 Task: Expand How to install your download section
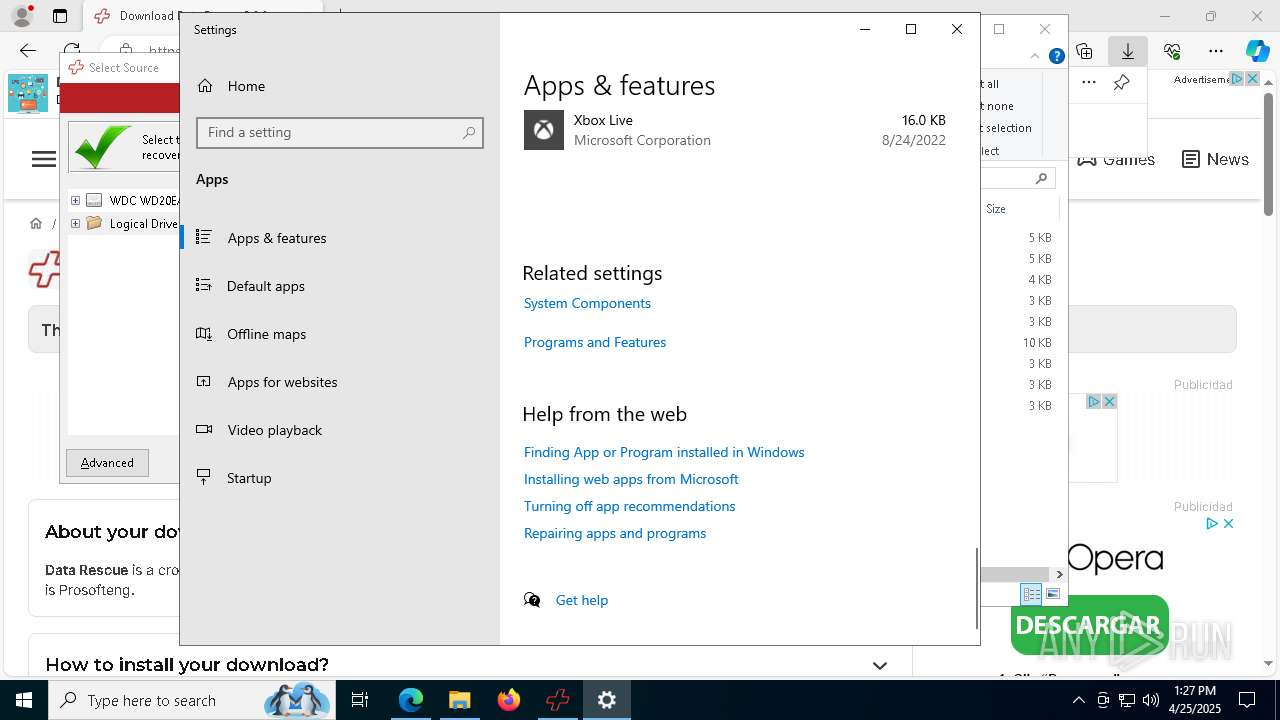click(x=880, y=665)
